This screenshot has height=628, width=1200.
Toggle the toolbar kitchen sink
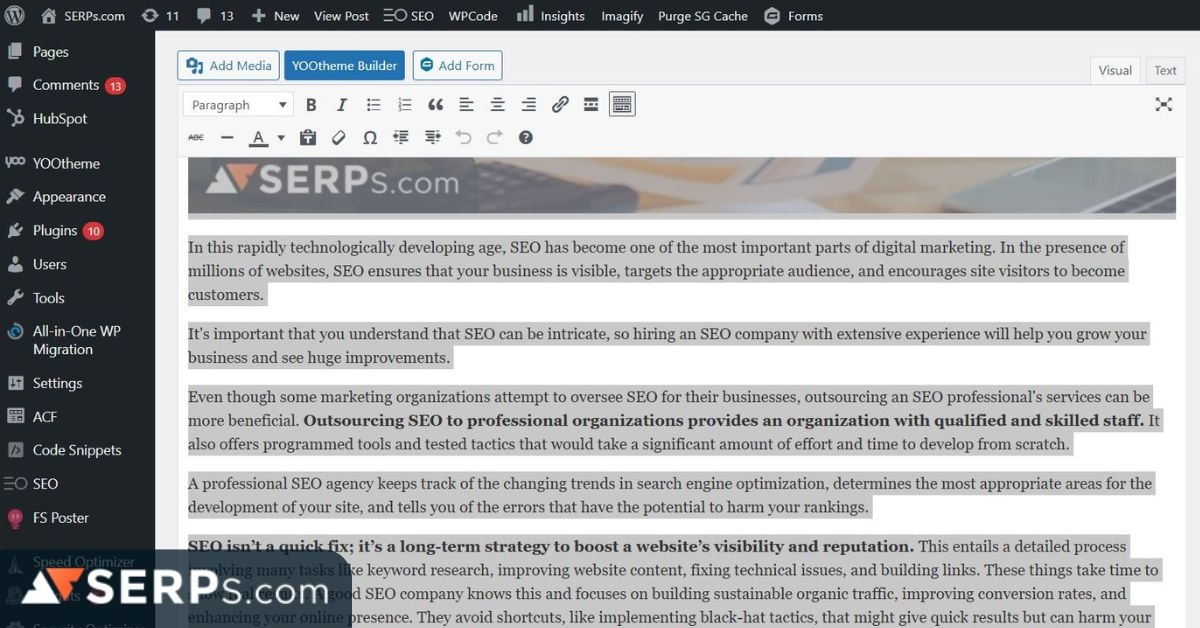tap(622, 104)
